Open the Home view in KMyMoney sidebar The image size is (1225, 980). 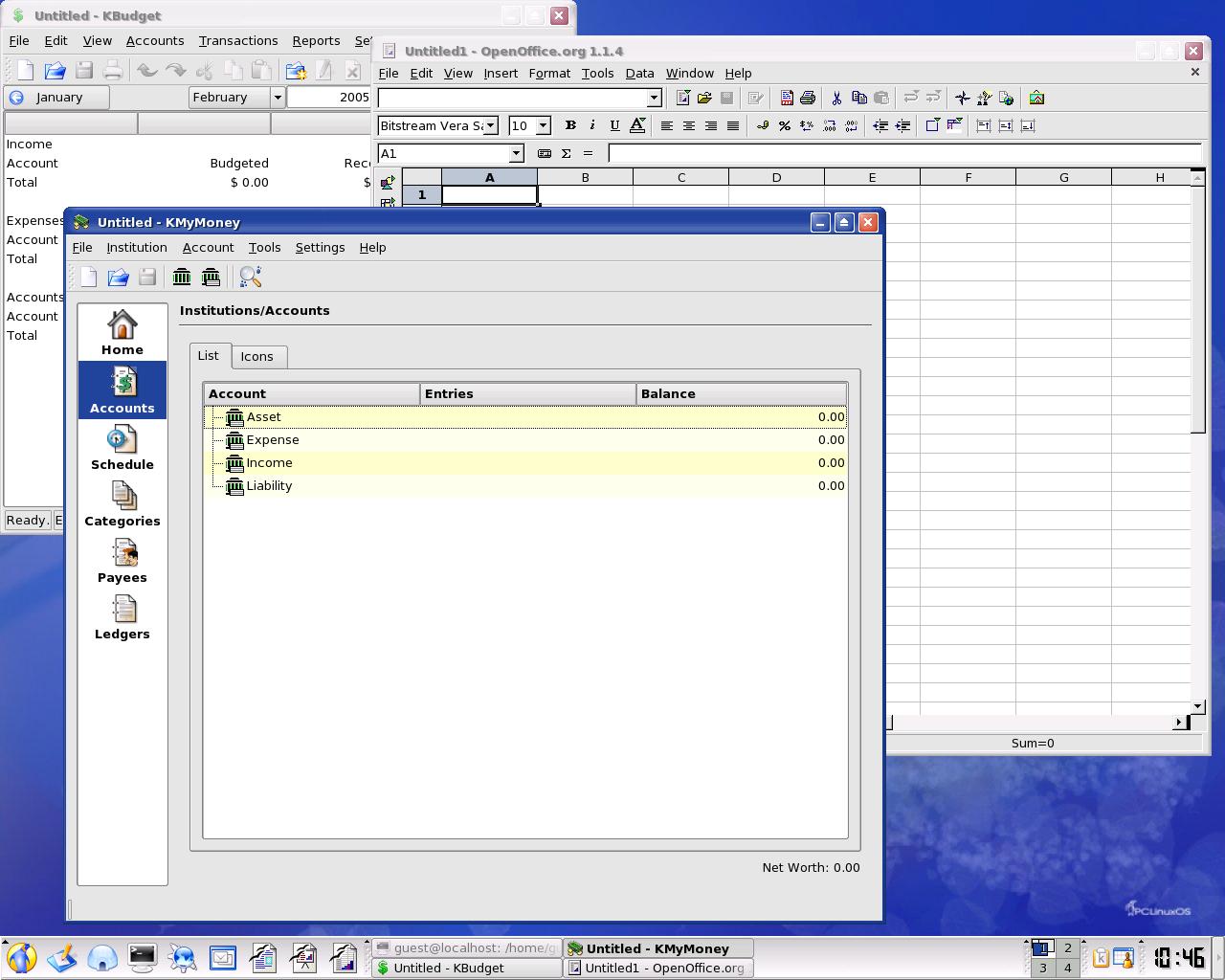pos(122,333)
